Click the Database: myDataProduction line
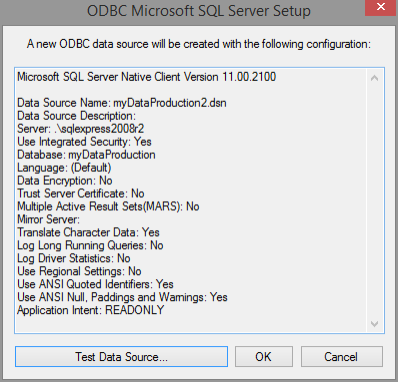 click(x=86, y=155)
